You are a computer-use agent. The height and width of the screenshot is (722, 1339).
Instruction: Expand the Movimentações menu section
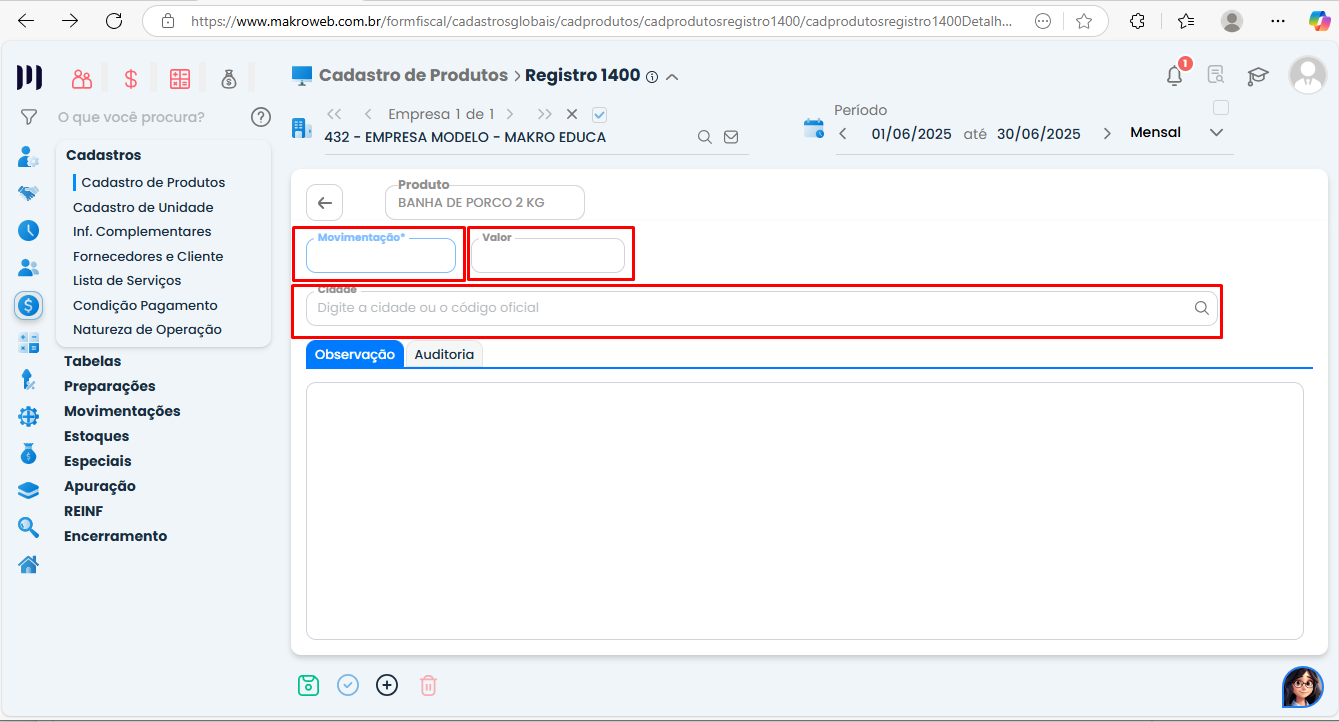[122, 411]
